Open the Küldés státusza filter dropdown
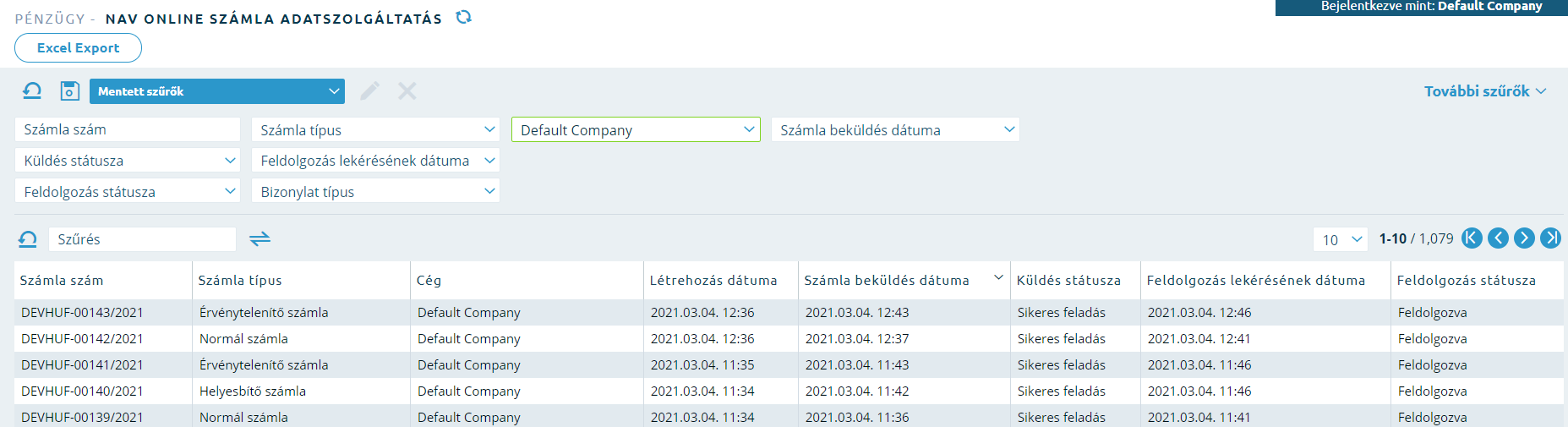1568x427 pixels. 128,161
